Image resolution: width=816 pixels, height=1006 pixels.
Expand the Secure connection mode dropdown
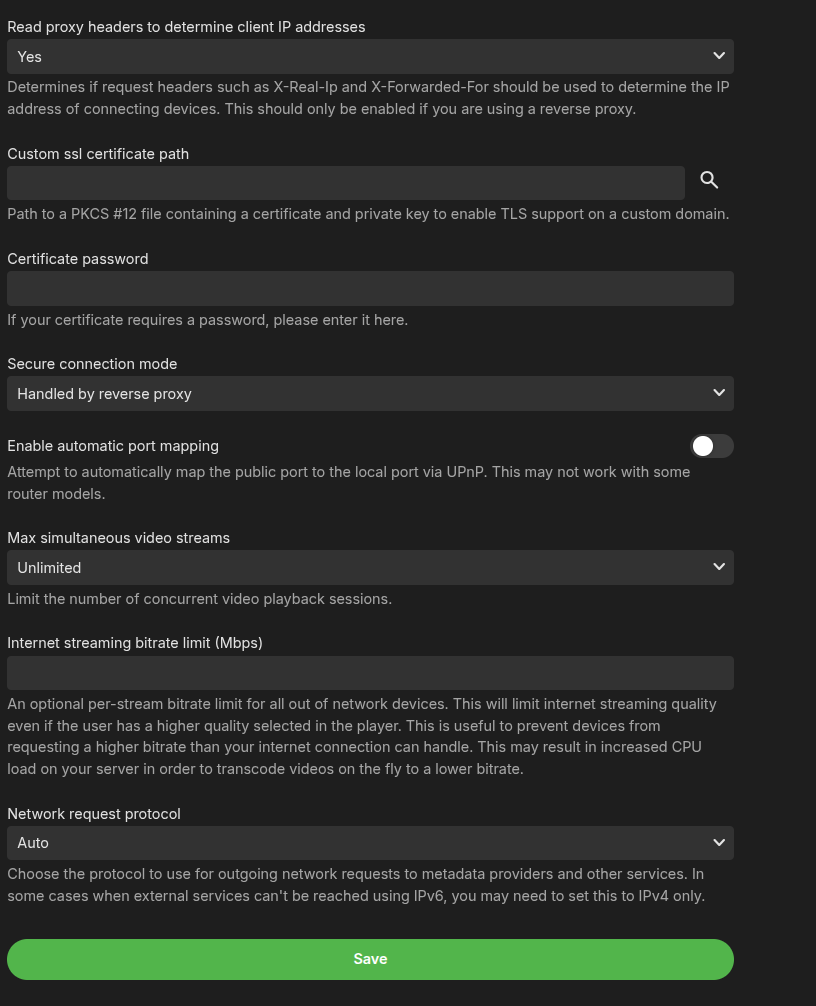(370, 394)
